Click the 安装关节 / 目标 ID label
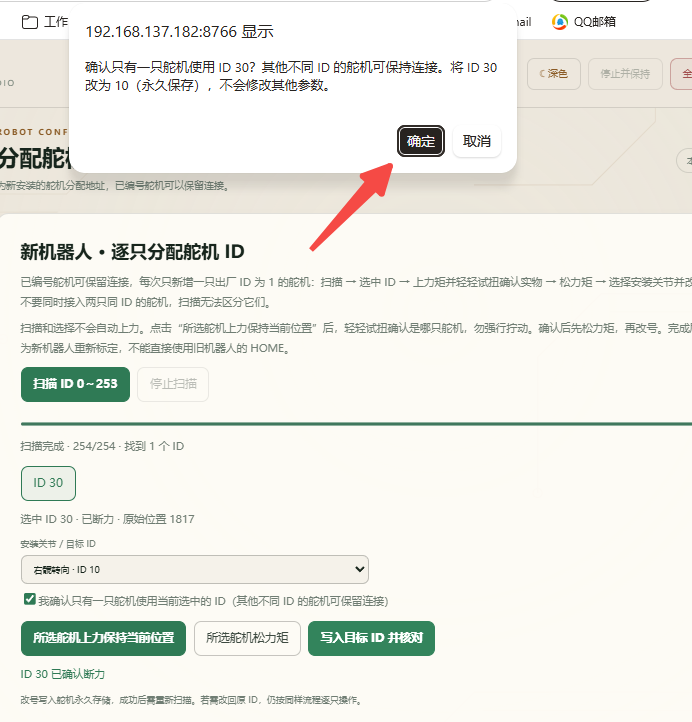Screen dimensions: 692x722 tap(58, 544)
